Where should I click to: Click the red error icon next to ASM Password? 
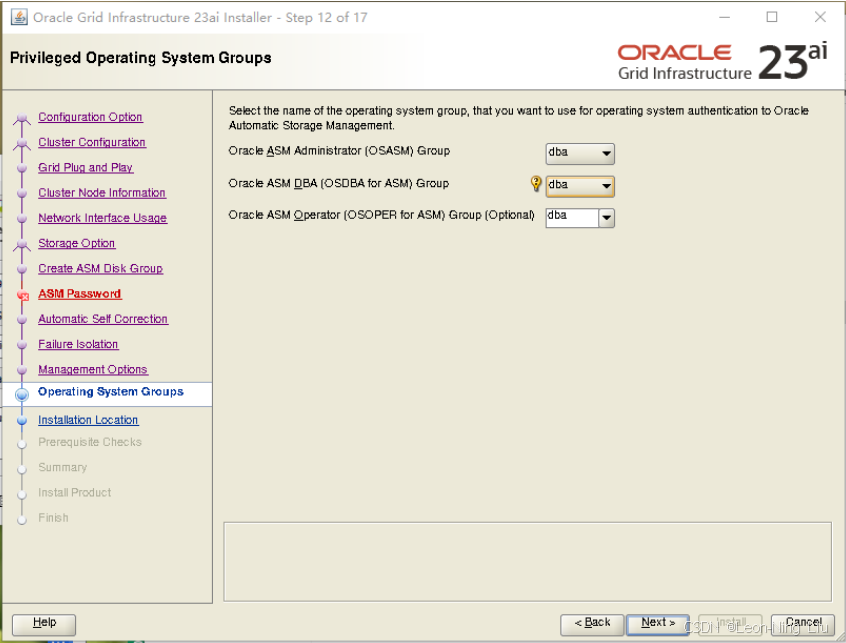pyautogui.click(x=23, y=295)
